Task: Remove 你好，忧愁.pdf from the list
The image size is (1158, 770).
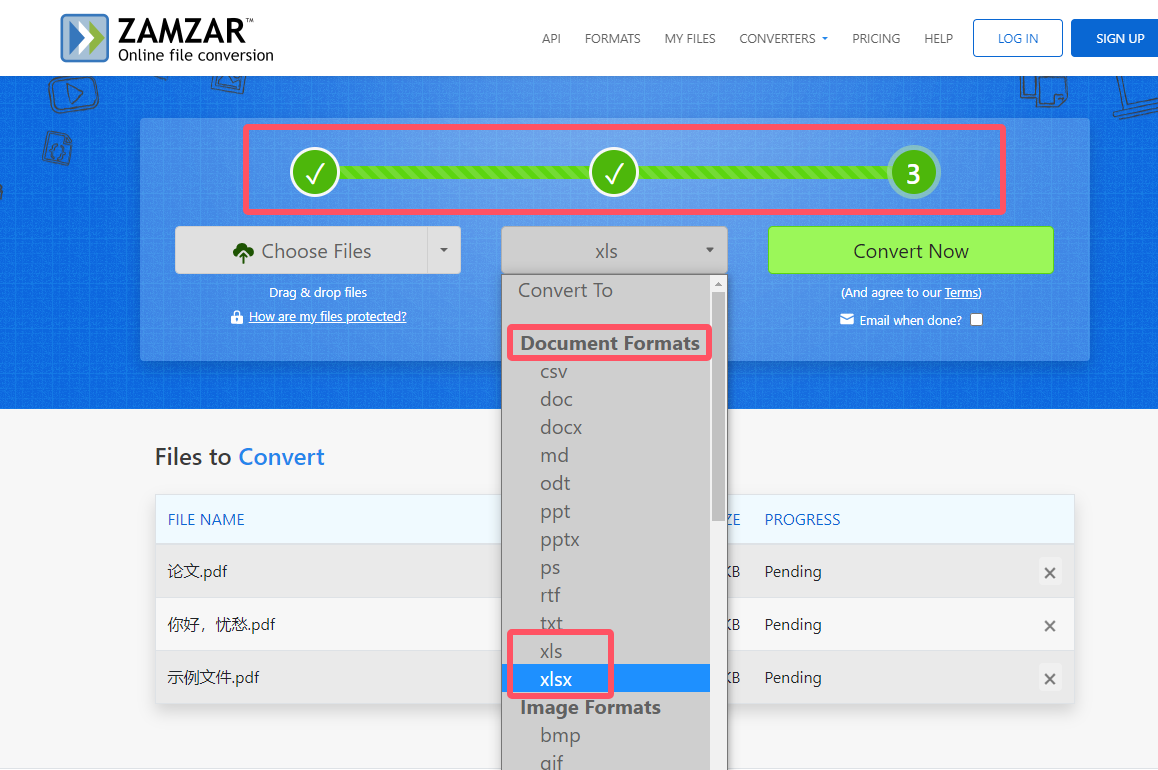Action: click(1049, 626)
